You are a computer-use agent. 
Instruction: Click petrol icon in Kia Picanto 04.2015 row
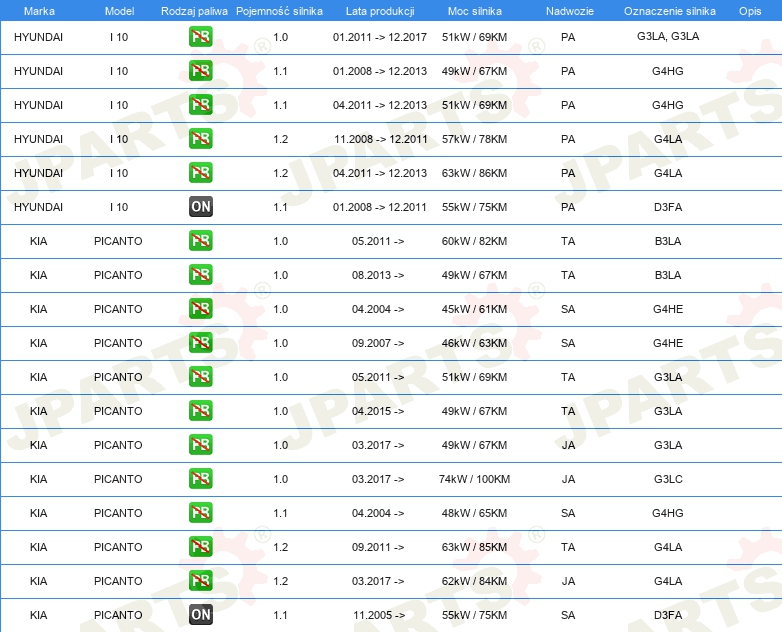tap(200, 411)
